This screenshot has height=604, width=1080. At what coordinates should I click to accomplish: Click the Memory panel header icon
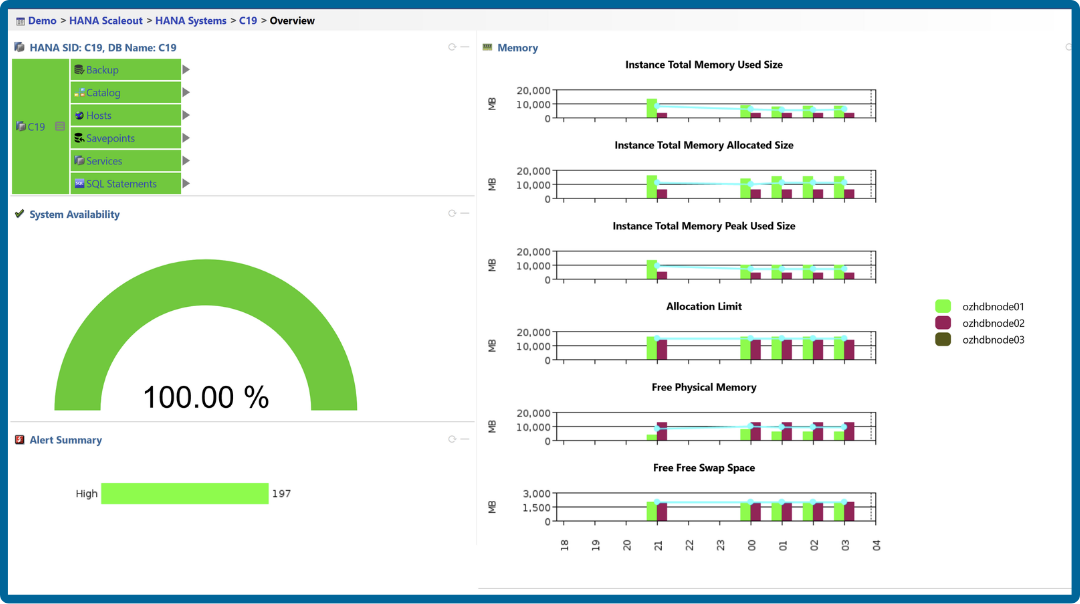[x=488, y=48]
